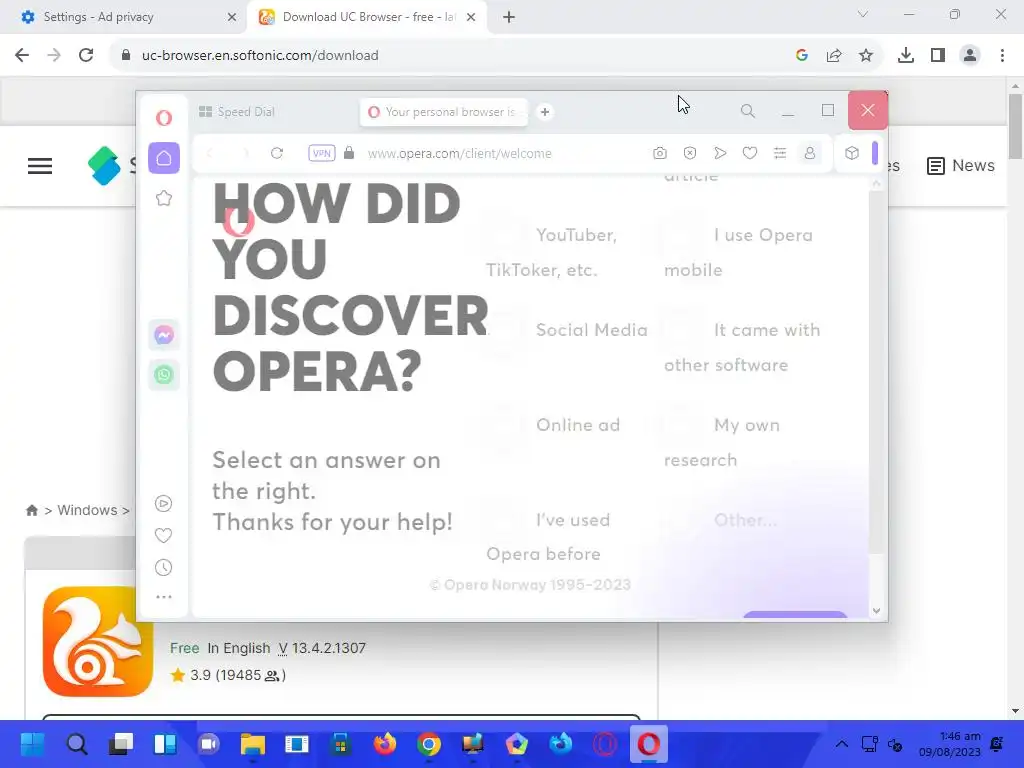Click the Opera logo menu button in sidebar
Image resolution: width=1024 pixels, height=768 pixels.
click(164, 118)
